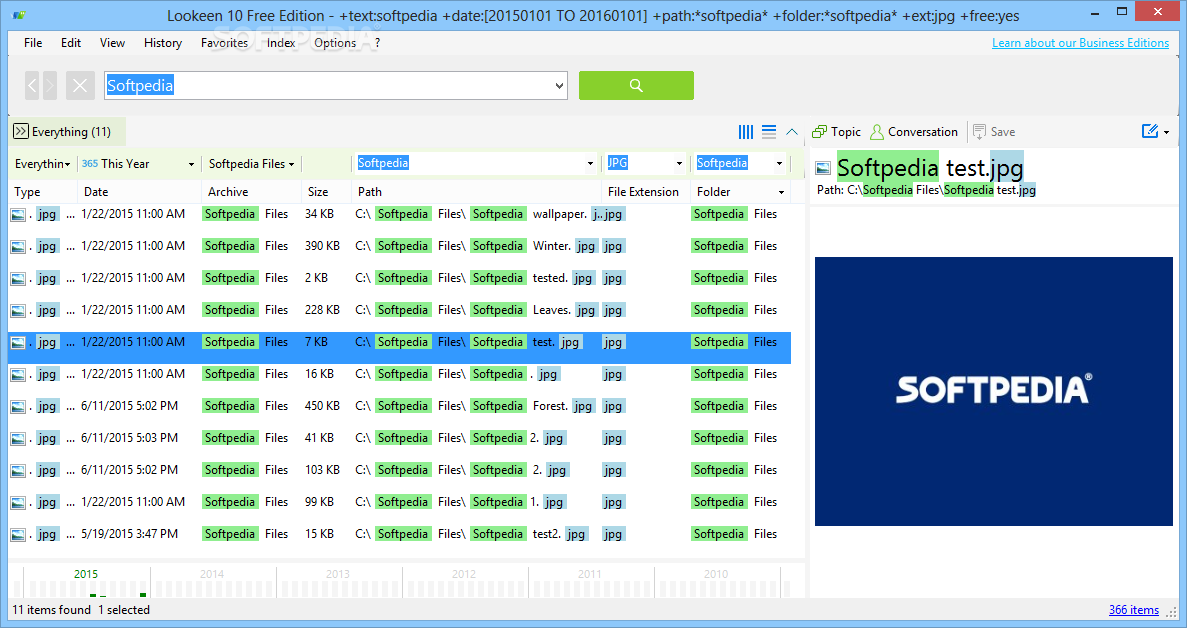This screenshot has width=1187, height=628.
Task: Click the Everything tab expand arrows icon
Action: pyautogui.click(x=20, y=132)
